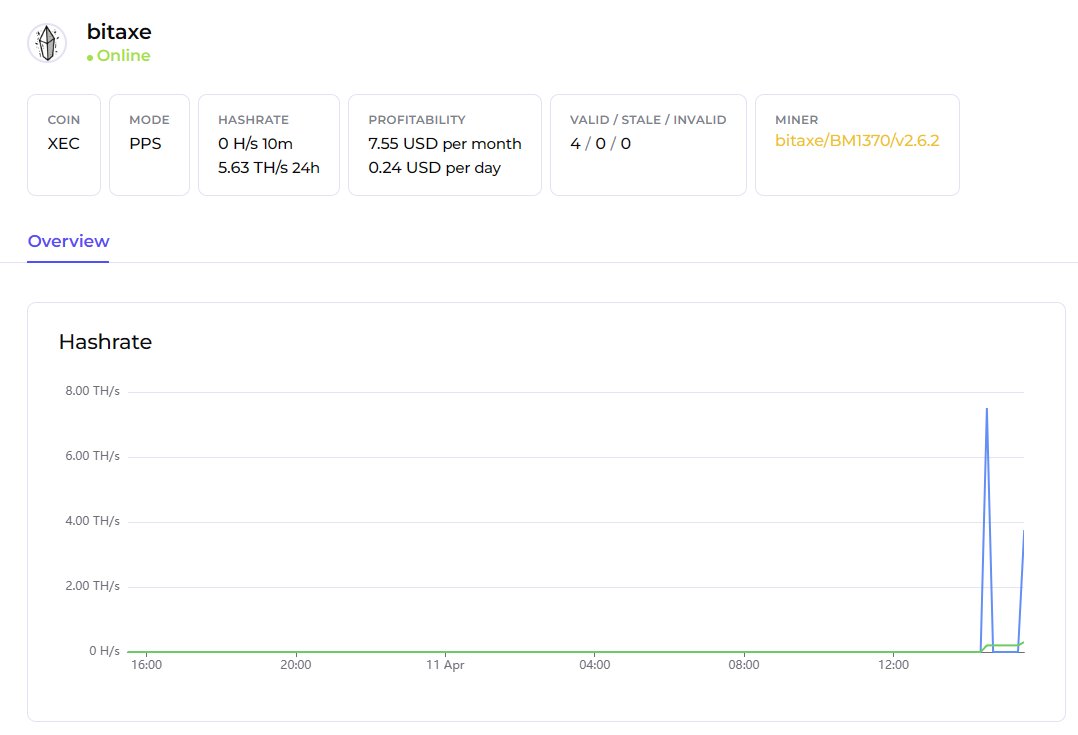Viewport: 1078px width, 735px height.
Task: Click the 04:00 time axis label
Action: pos(595,665)
